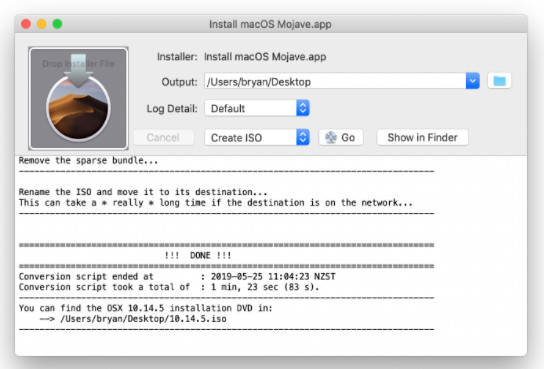Click the 'This can take a * really * long time' line

[215, 203]
